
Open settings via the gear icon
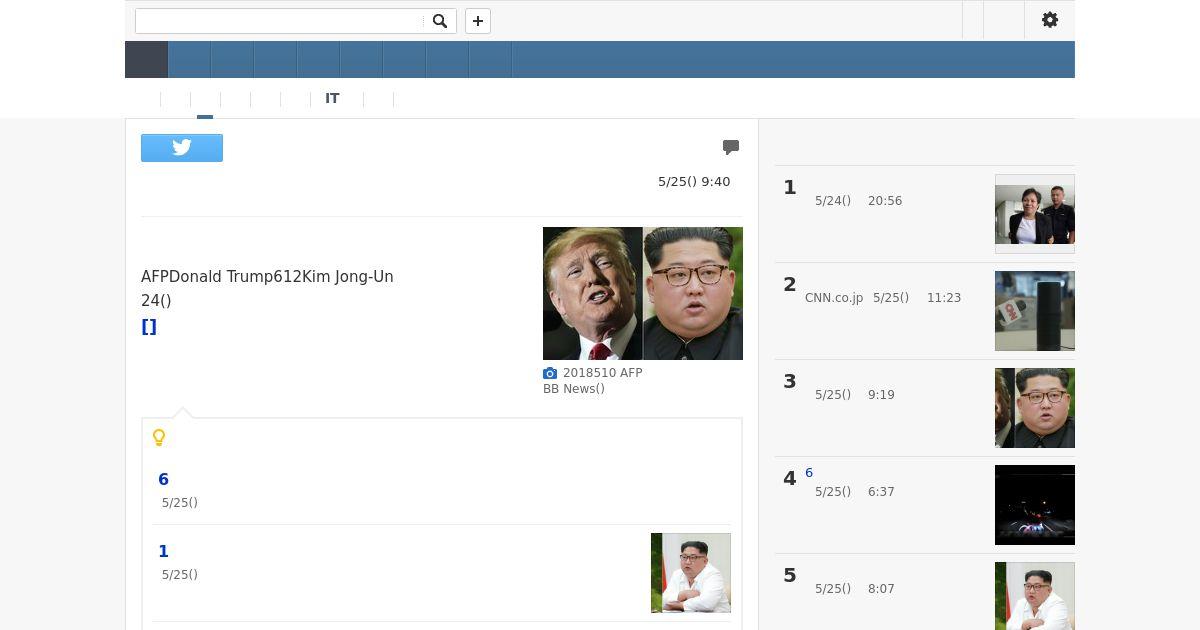click(1050, 20)
